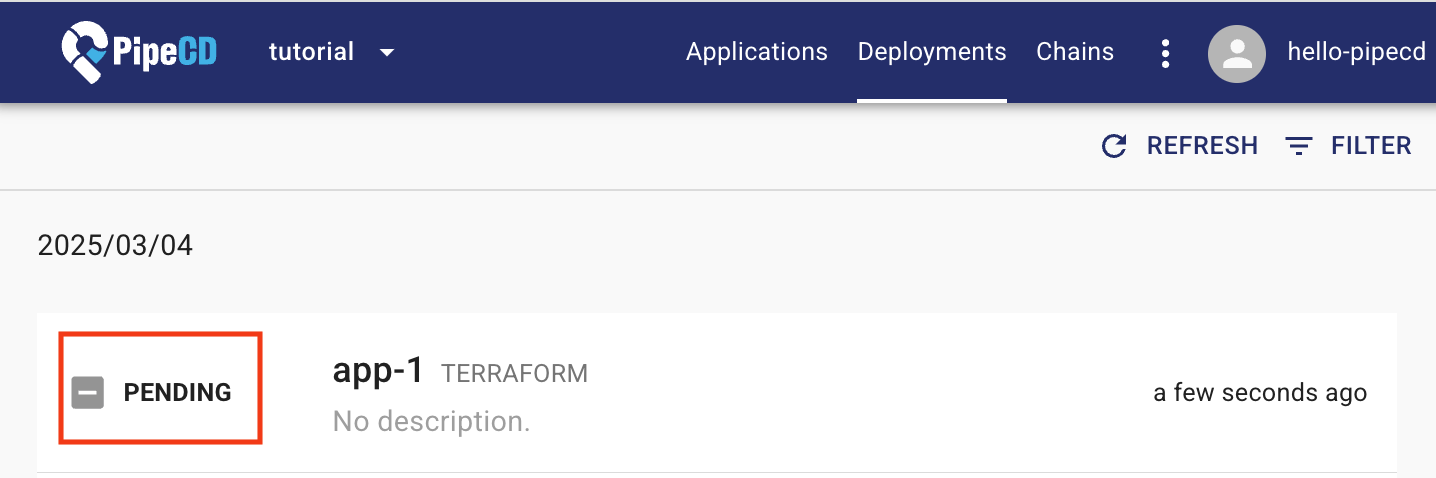Open the Chains tab

(1075, 52)
